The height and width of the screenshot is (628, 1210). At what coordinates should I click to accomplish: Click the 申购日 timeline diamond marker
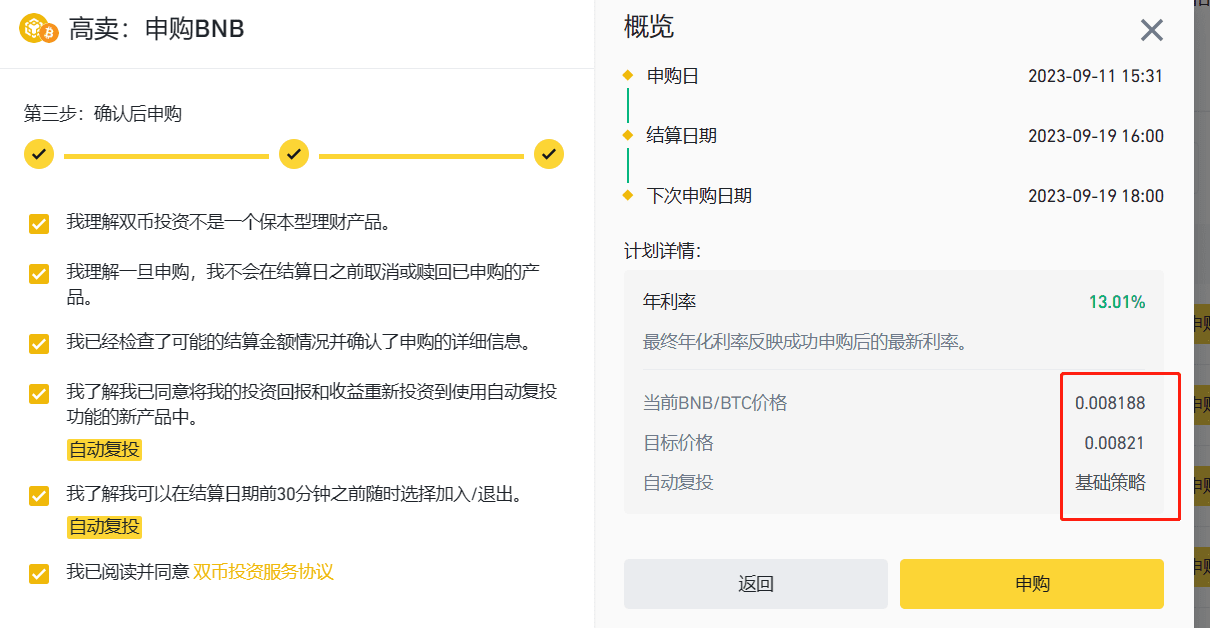coord(628,75)
